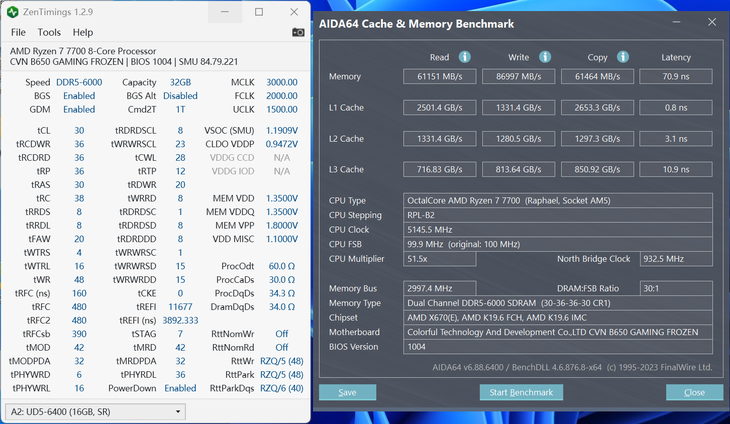The image size is (730, 424).
Task: Click the FCLK value 2000.00
Action: tap(282, 96)
